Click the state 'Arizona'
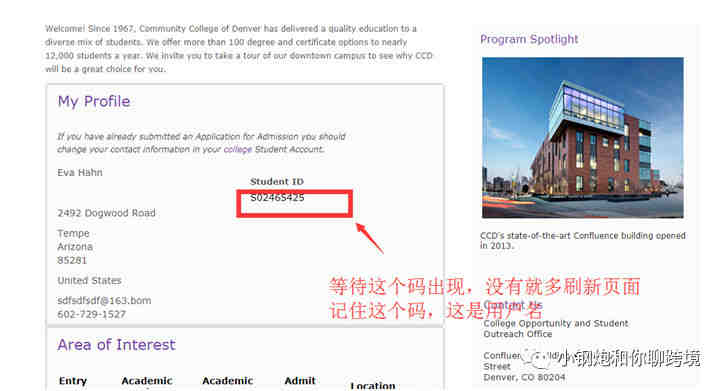724x391 pixels. tap(75, 247)
